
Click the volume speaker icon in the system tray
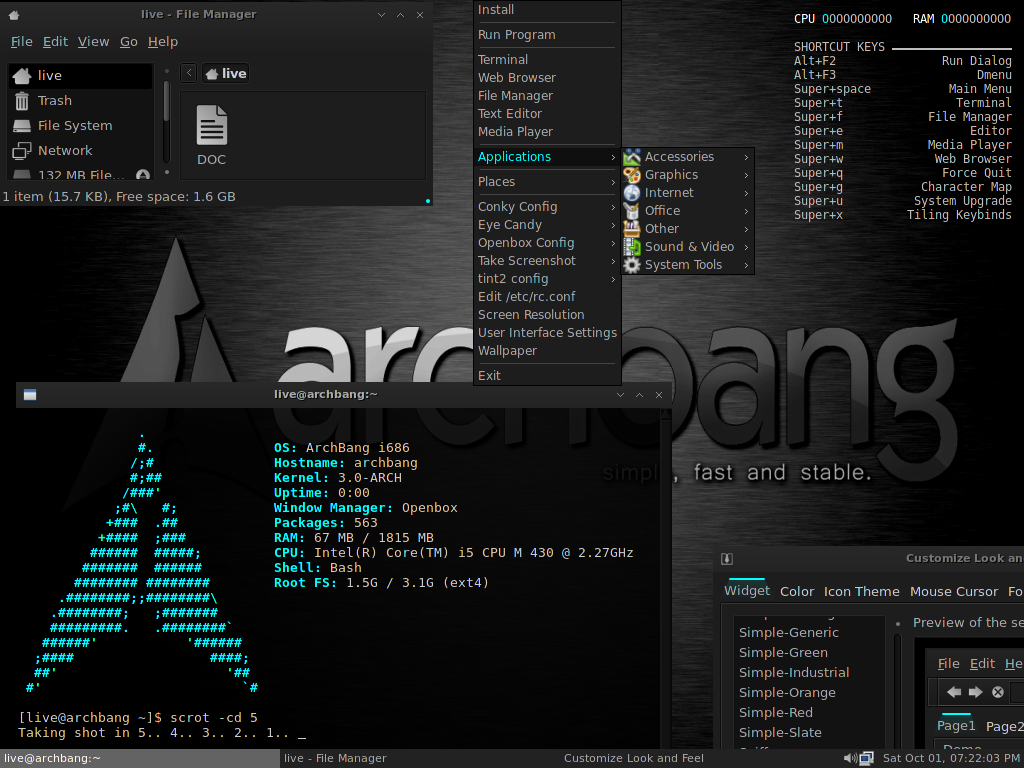[849, 758]
